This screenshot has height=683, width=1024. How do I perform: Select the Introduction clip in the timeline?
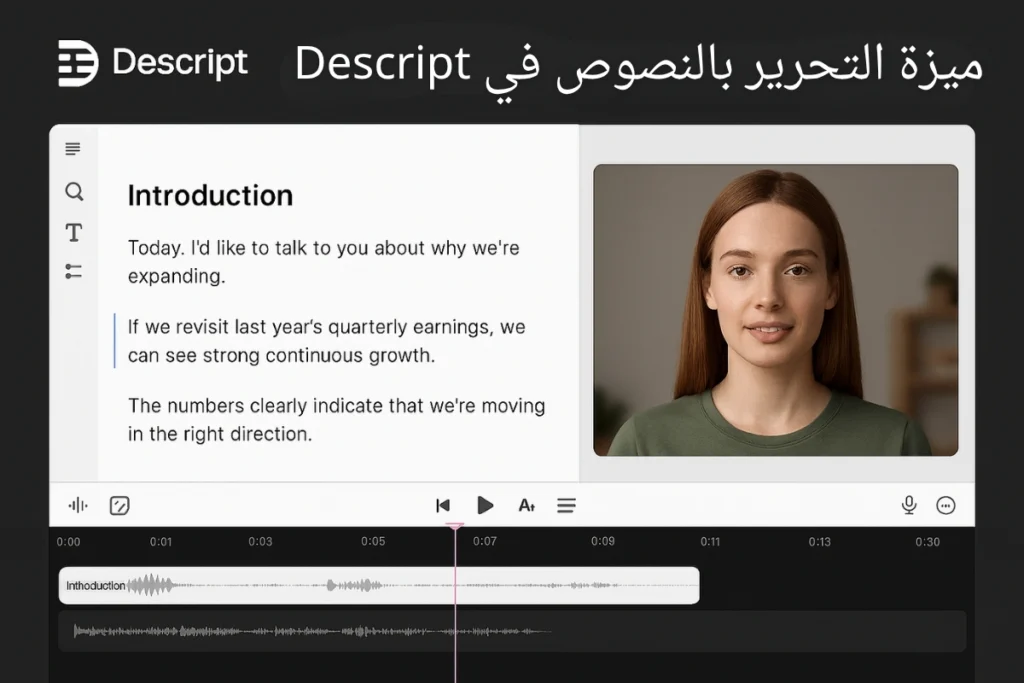click(300, 585)
